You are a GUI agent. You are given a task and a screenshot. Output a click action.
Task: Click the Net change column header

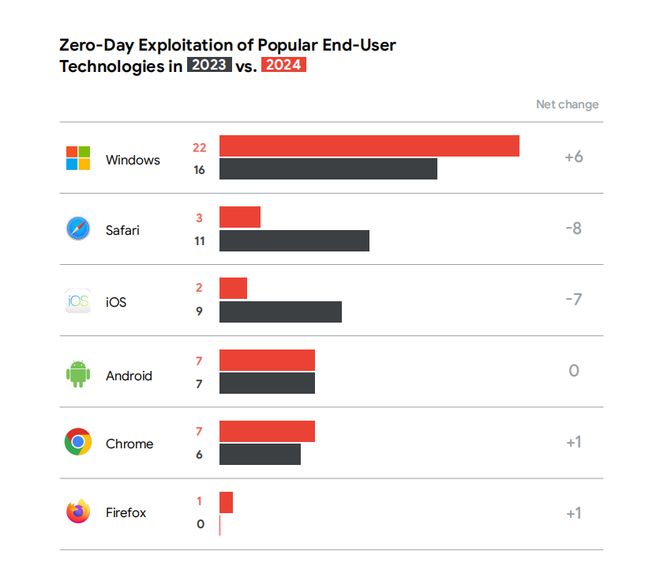point(567,104)
